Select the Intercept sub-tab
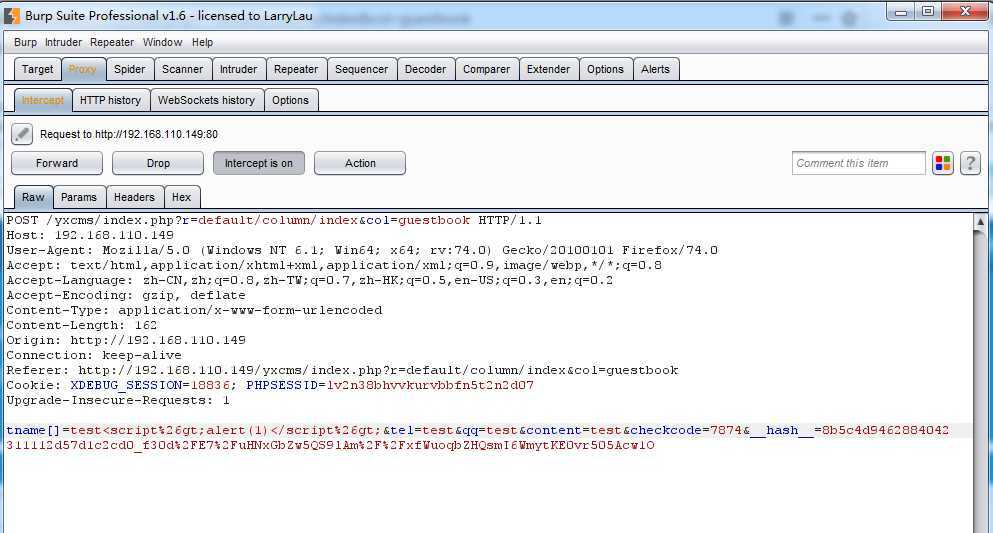 tap(42, 100)
